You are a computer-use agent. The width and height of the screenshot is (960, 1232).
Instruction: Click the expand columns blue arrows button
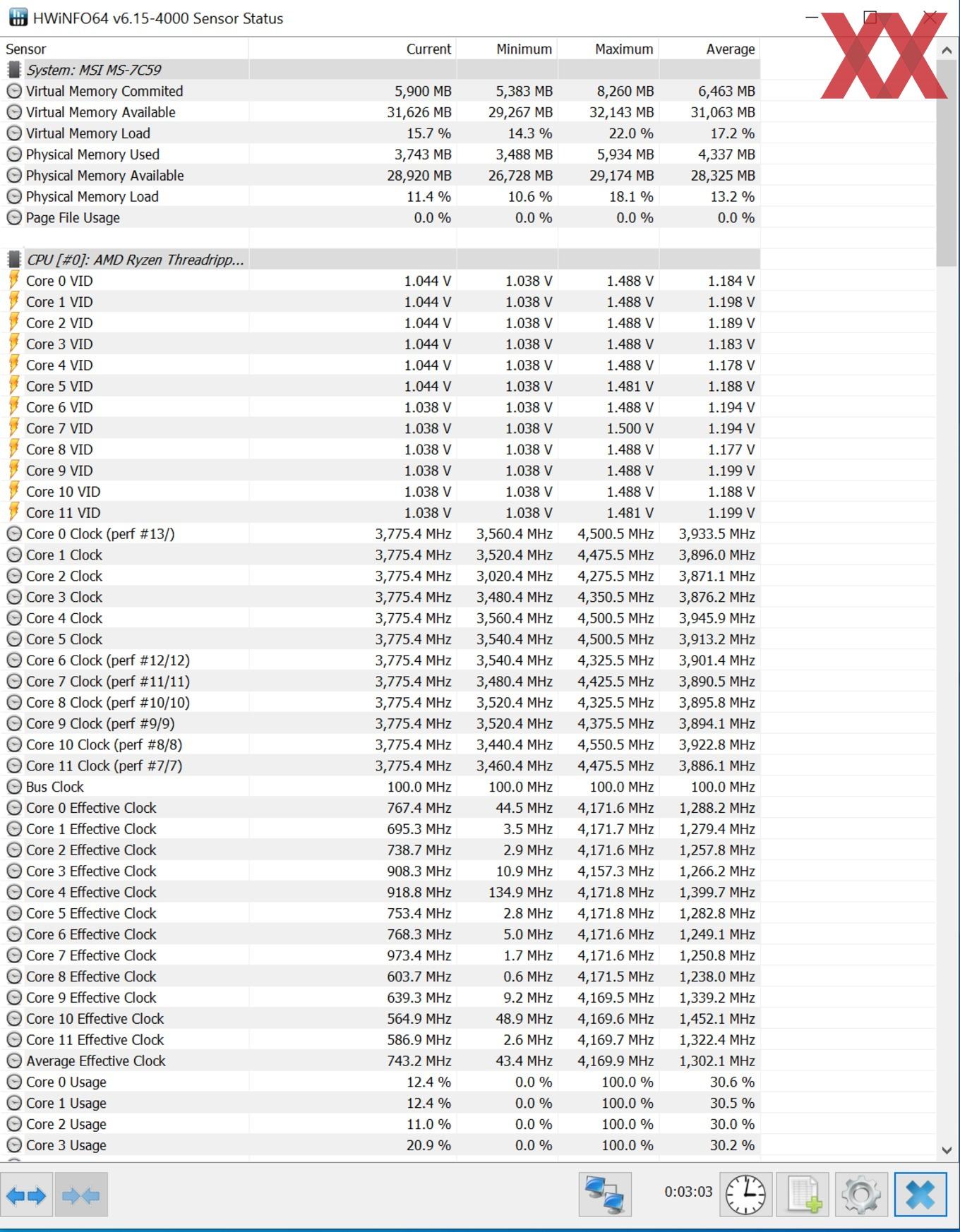tap(26, 1195)
